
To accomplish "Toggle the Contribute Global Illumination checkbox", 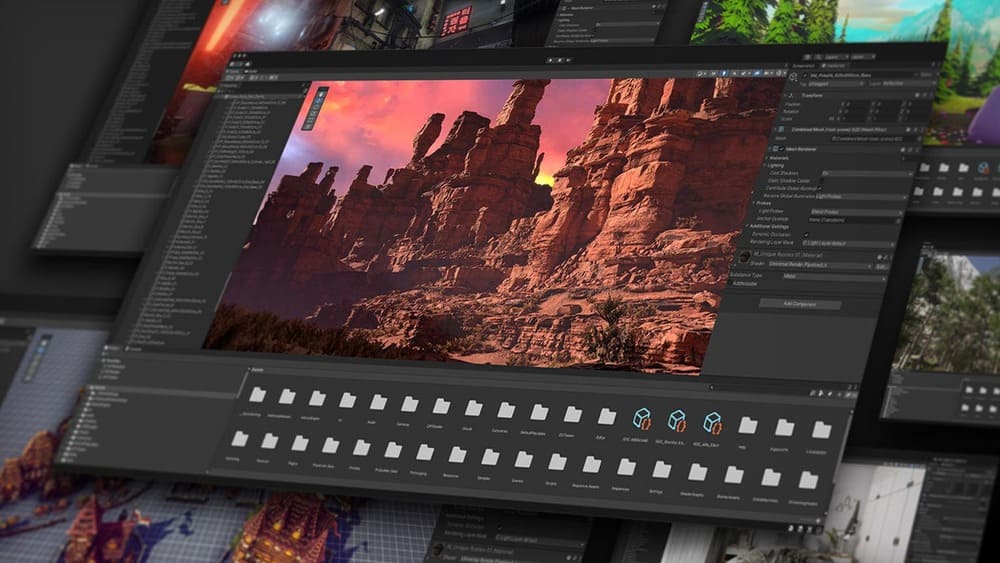I will [x=818, y=187].
